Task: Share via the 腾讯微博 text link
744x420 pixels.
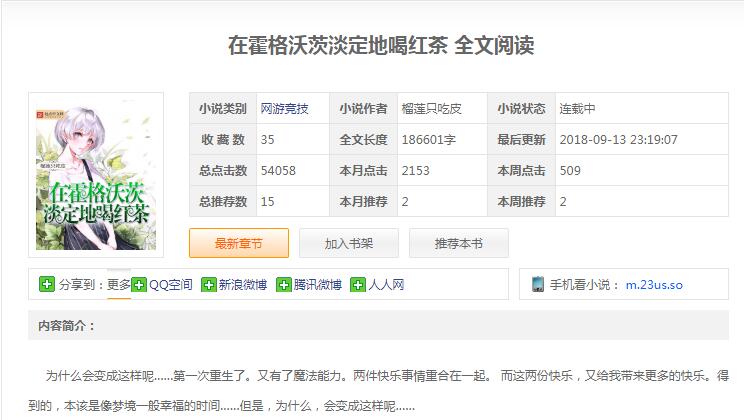Action: click(x=317, y=285)
